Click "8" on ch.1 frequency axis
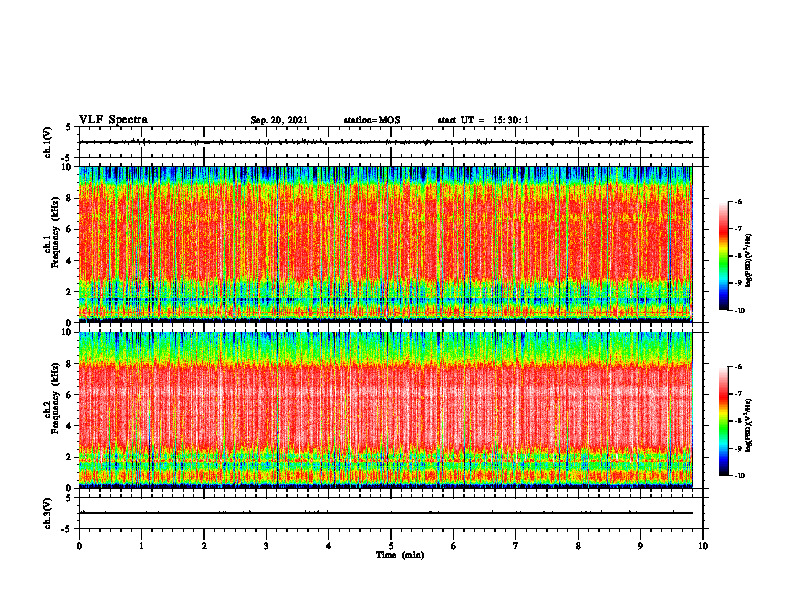This screenshot has width=792, height=612. click(x=70, y=198)
